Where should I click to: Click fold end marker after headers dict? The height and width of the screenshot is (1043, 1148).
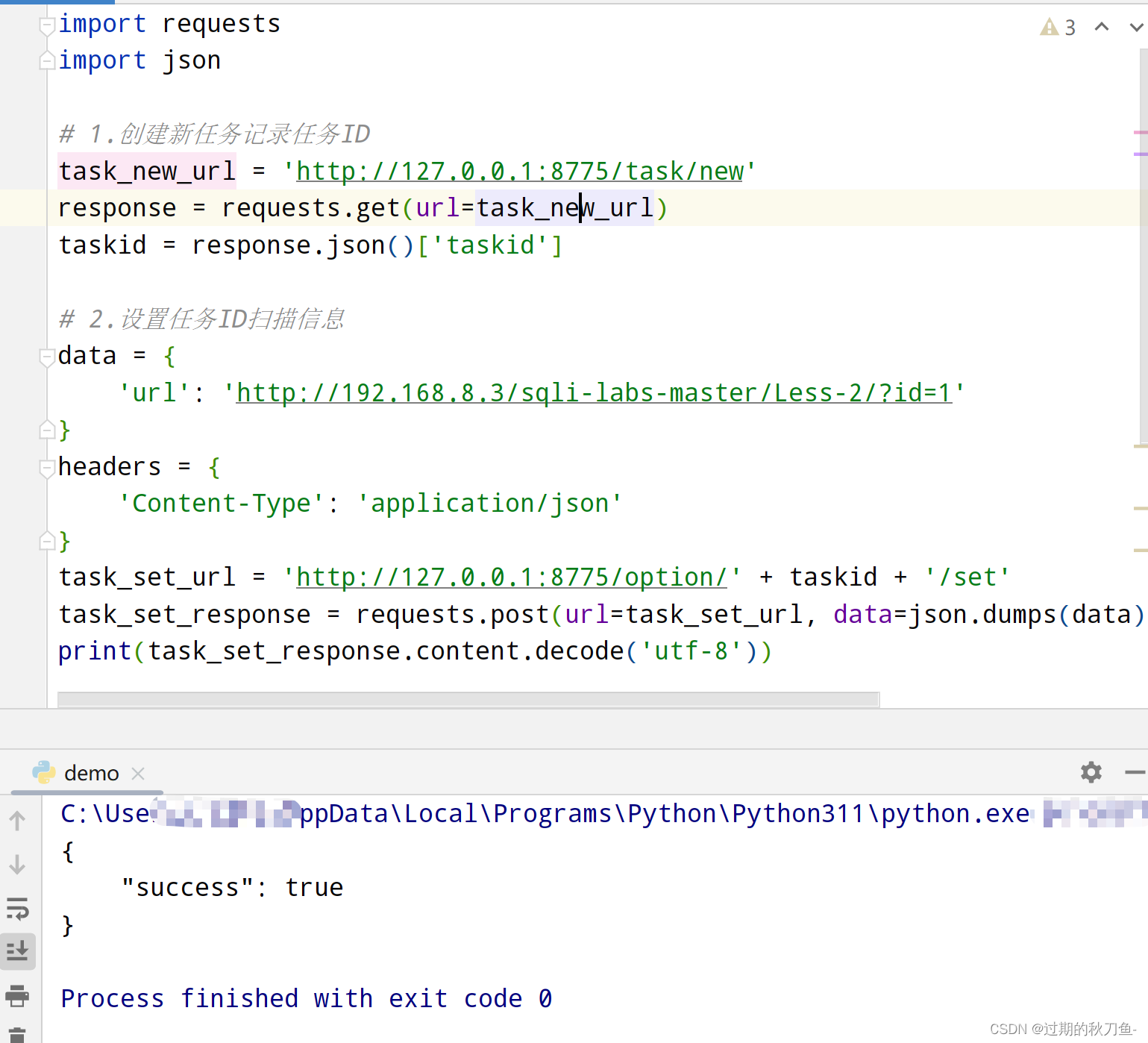point(47,541)
